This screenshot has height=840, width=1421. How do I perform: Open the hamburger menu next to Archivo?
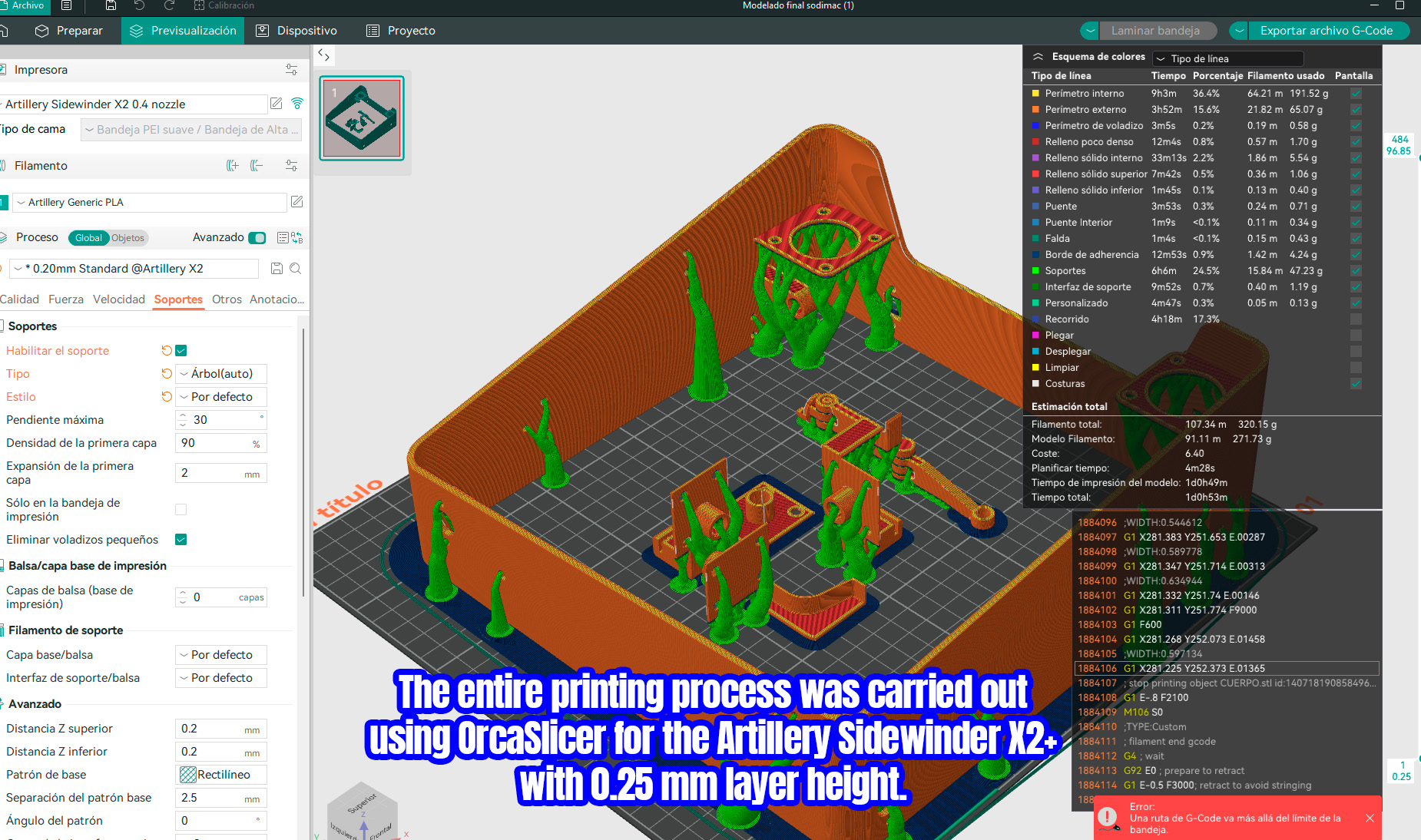(67, 5)
